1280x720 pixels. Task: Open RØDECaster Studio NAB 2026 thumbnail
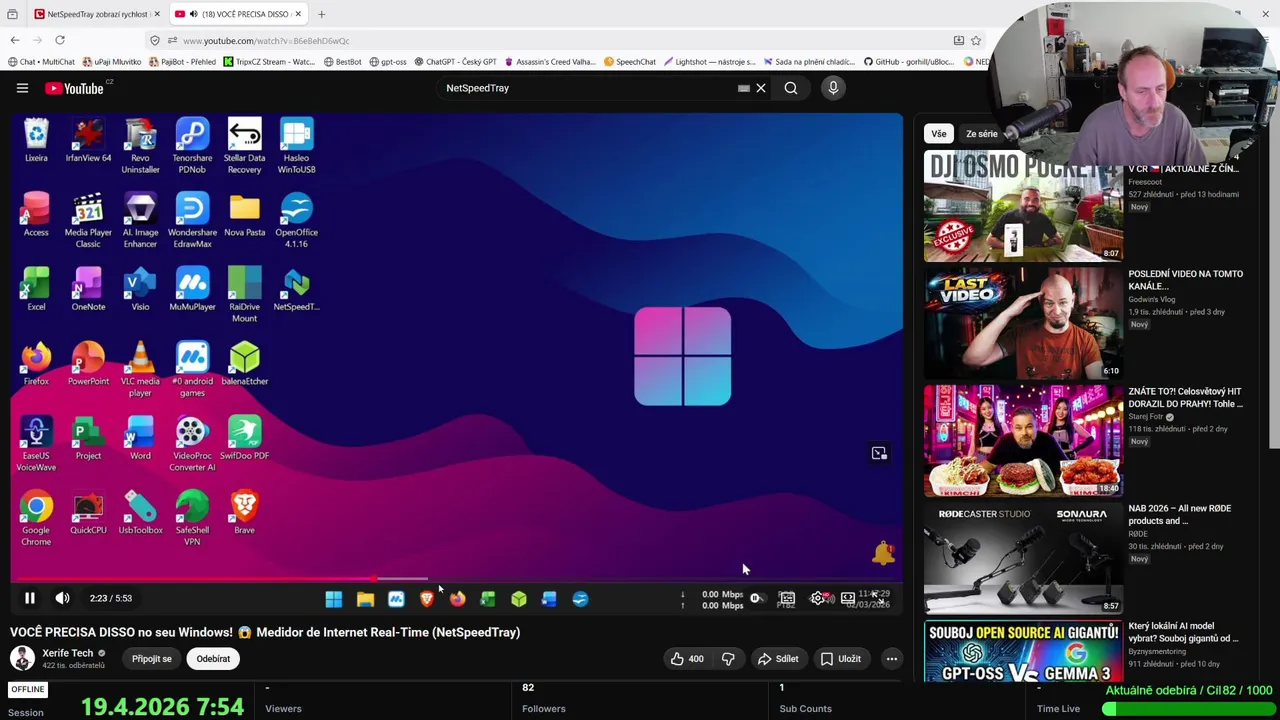[1023, 558]
